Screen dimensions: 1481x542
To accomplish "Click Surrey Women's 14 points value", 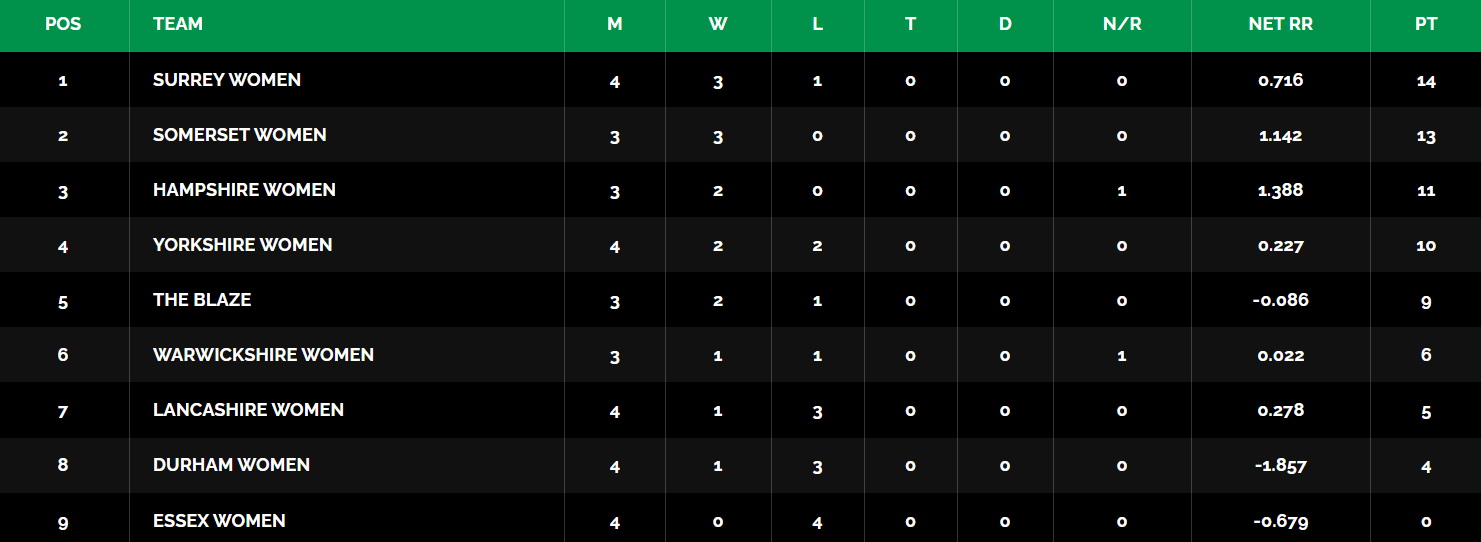I will pos(1426,81).
